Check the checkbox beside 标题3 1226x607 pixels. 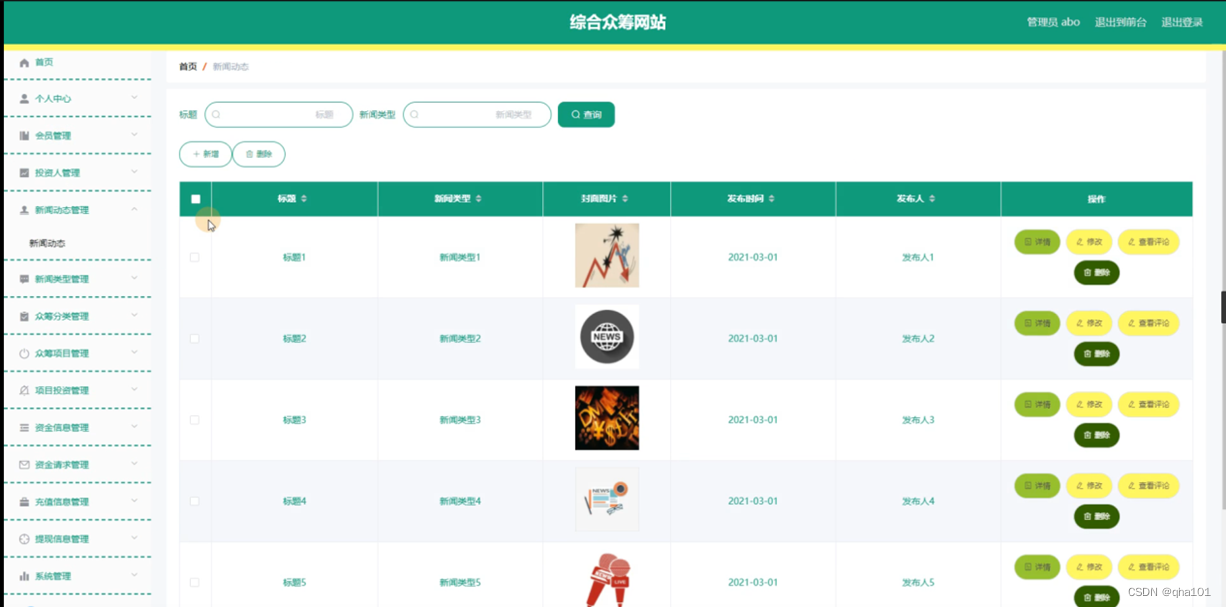195,419
